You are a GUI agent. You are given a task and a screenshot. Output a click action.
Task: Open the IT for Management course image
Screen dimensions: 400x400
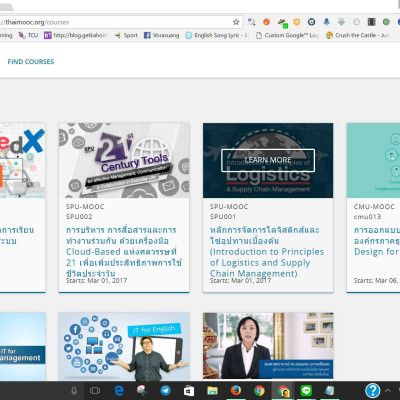23,347
